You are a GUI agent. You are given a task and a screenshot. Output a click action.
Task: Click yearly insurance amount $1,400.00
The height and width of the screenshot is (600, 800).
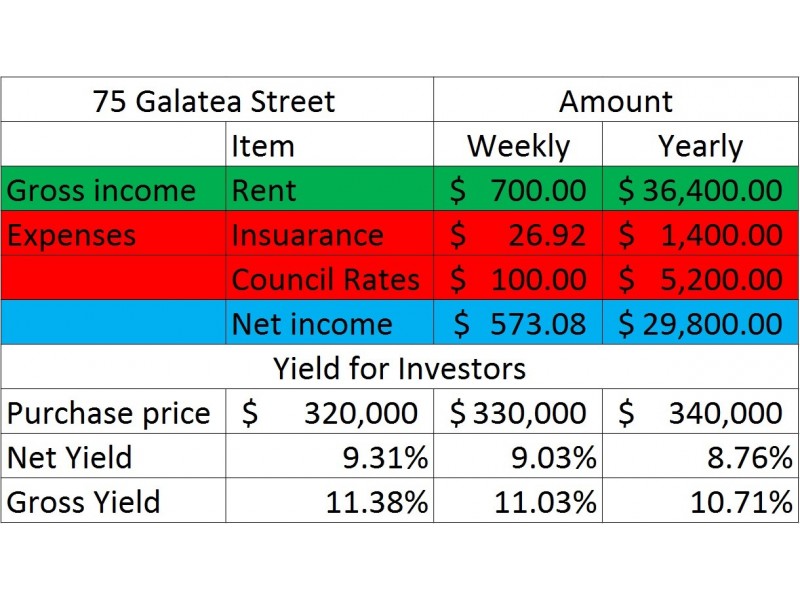tap(701, 234)
